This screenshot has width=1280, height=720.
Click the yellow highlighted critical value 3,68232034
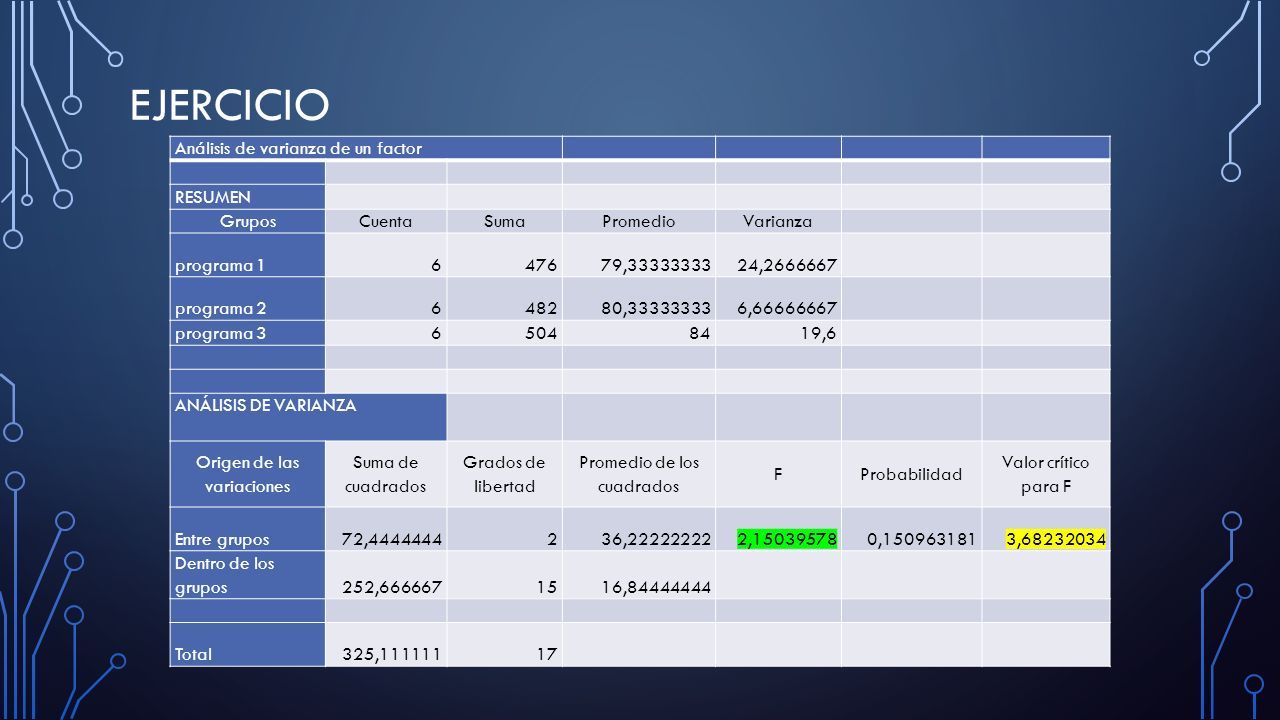click(1055, 539)
